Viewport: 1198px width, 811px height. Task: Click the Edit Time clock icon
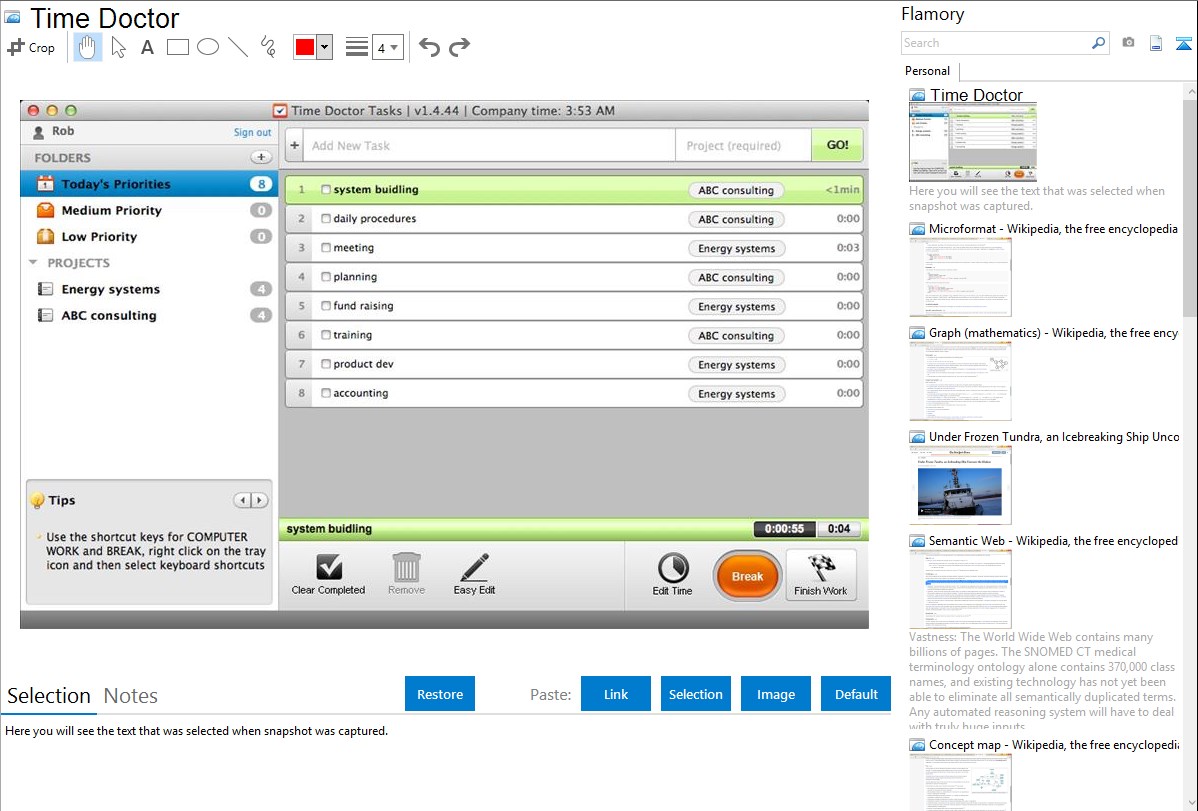[672, 568]
